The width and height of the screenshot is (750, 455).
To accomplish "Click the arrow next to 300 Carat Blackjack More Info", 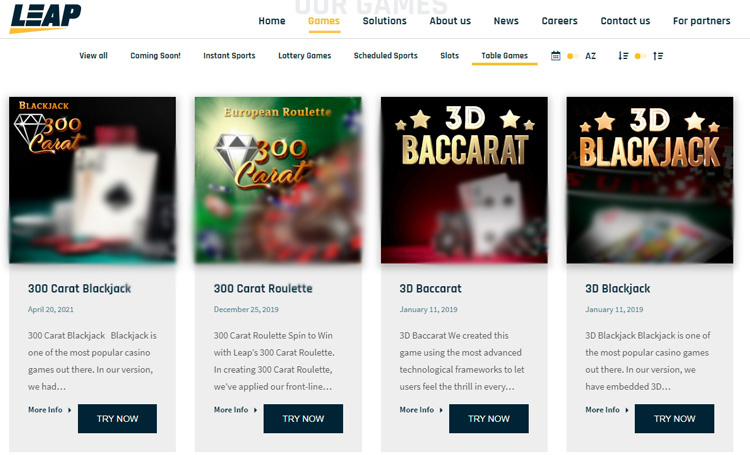I will coord(69,410).
